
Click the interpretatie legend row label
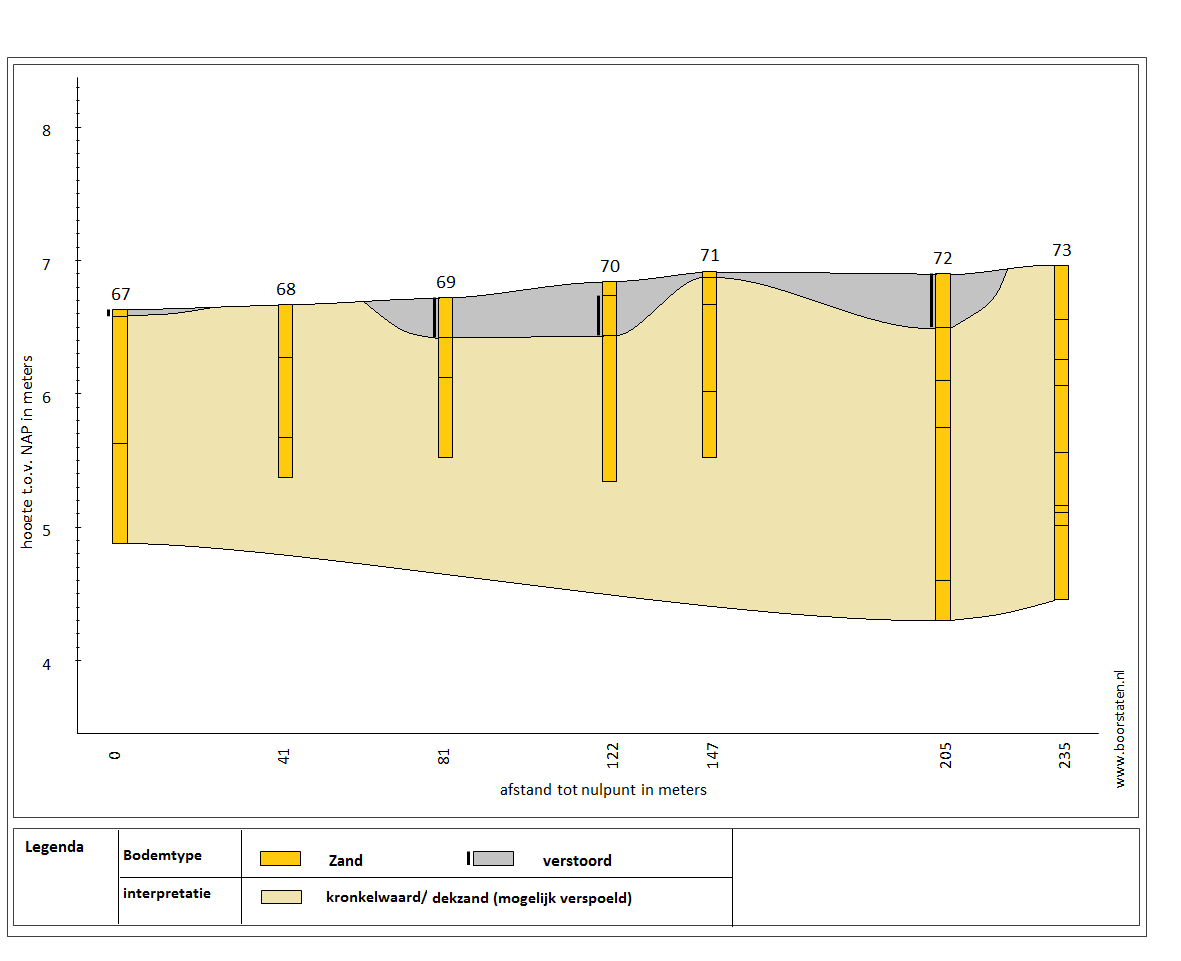click(167, 893)
